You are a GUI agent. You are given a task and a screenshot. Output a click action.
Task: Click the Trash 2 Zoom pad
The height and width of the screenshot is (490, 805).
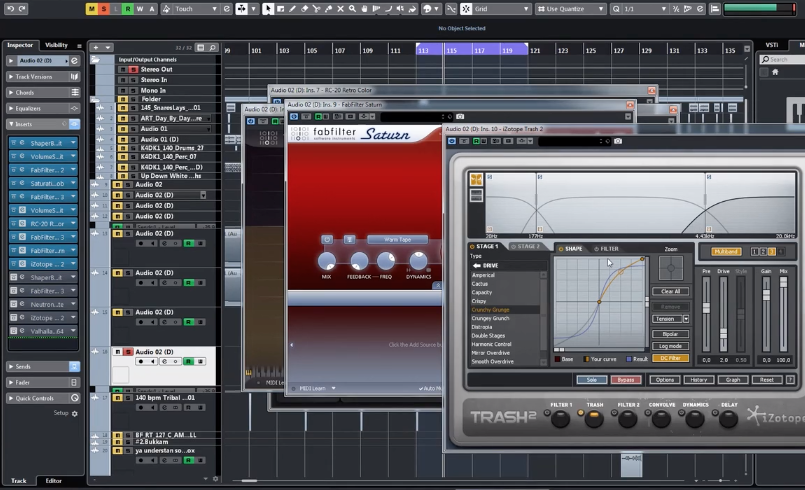pos(670,268)
